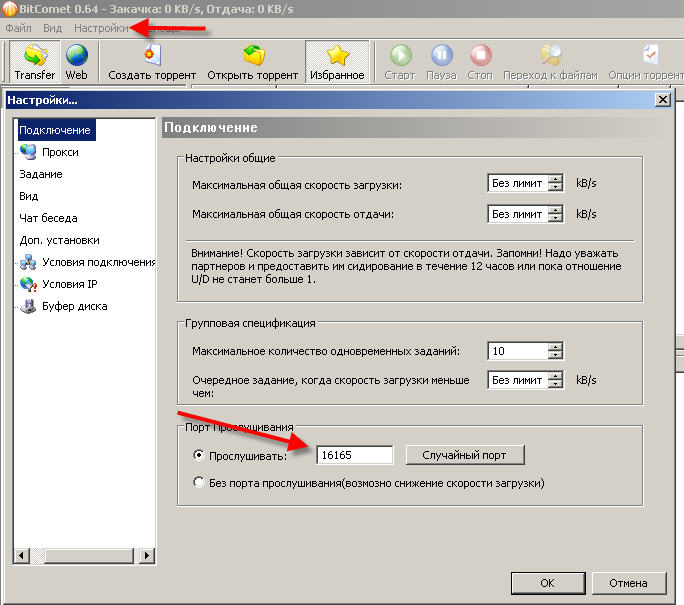Select the Прослушивать radio button
The width and height of the screenshot is (684, 605).
tap(198, 455)
